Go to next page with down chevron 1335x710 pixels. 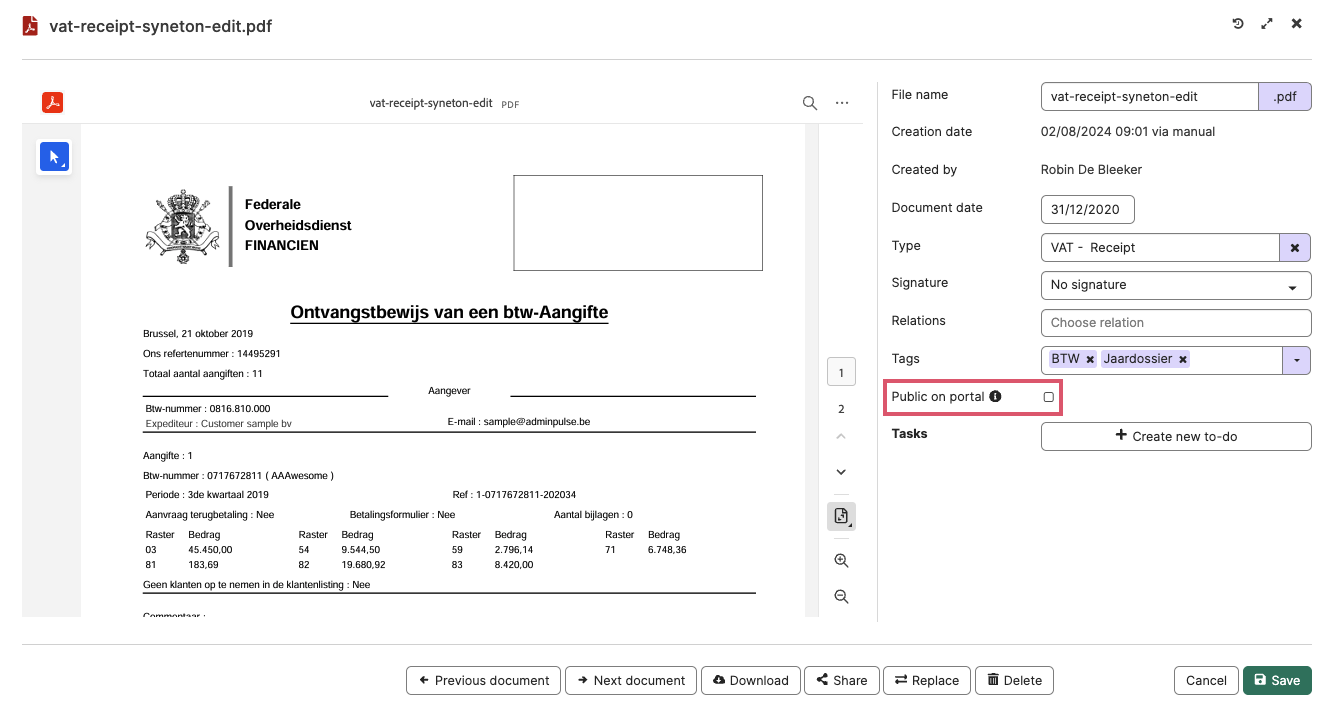click(841, 472)
